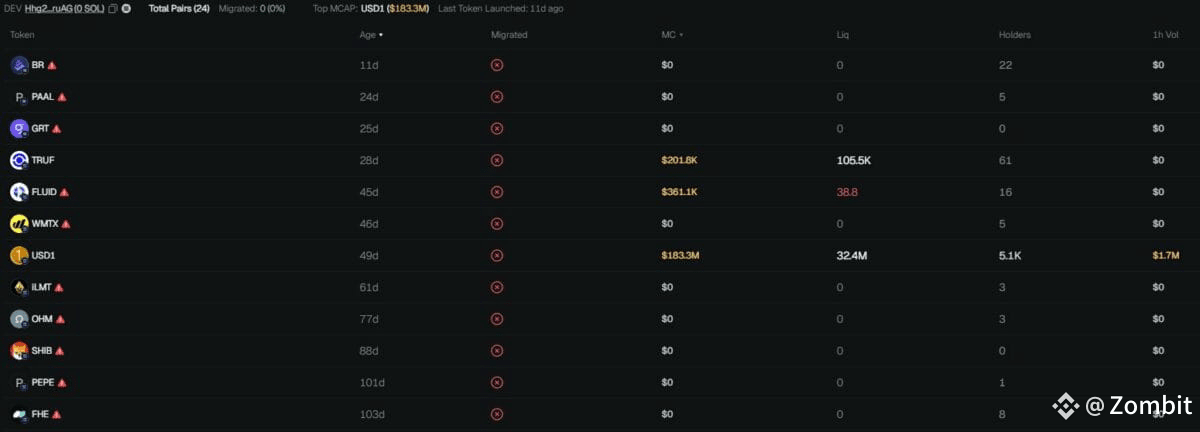This screenshot has height=432, width=1200.
Task: Open the PEPE token row
Action: pyautogui.click(x=600, y=383)
